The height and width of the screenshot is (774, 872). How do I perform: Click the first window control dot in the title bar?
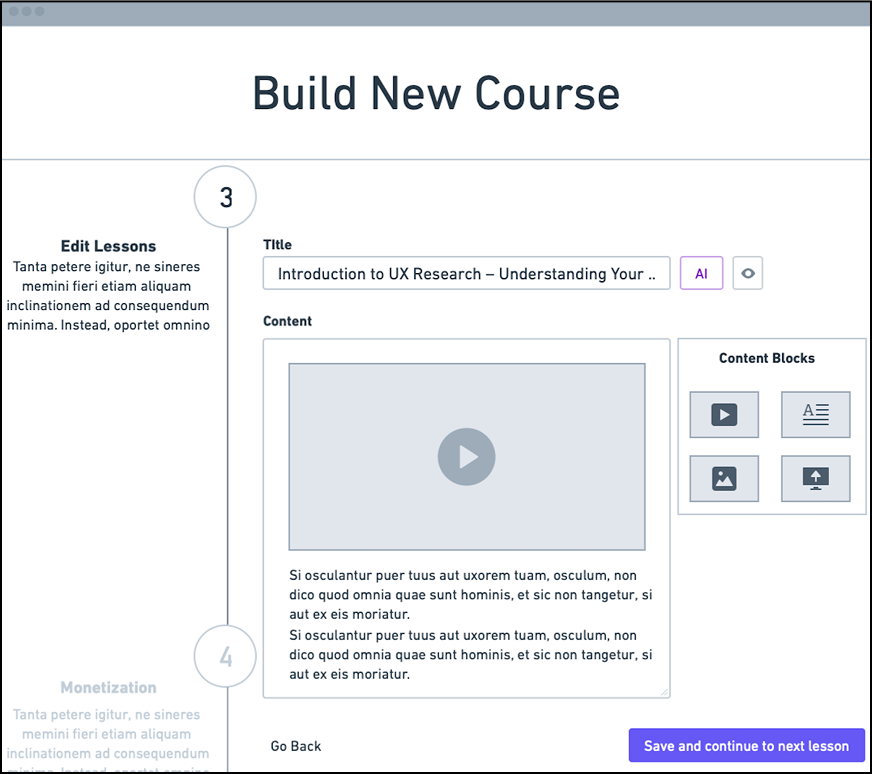pyautogui.click(x=12, y=11)
